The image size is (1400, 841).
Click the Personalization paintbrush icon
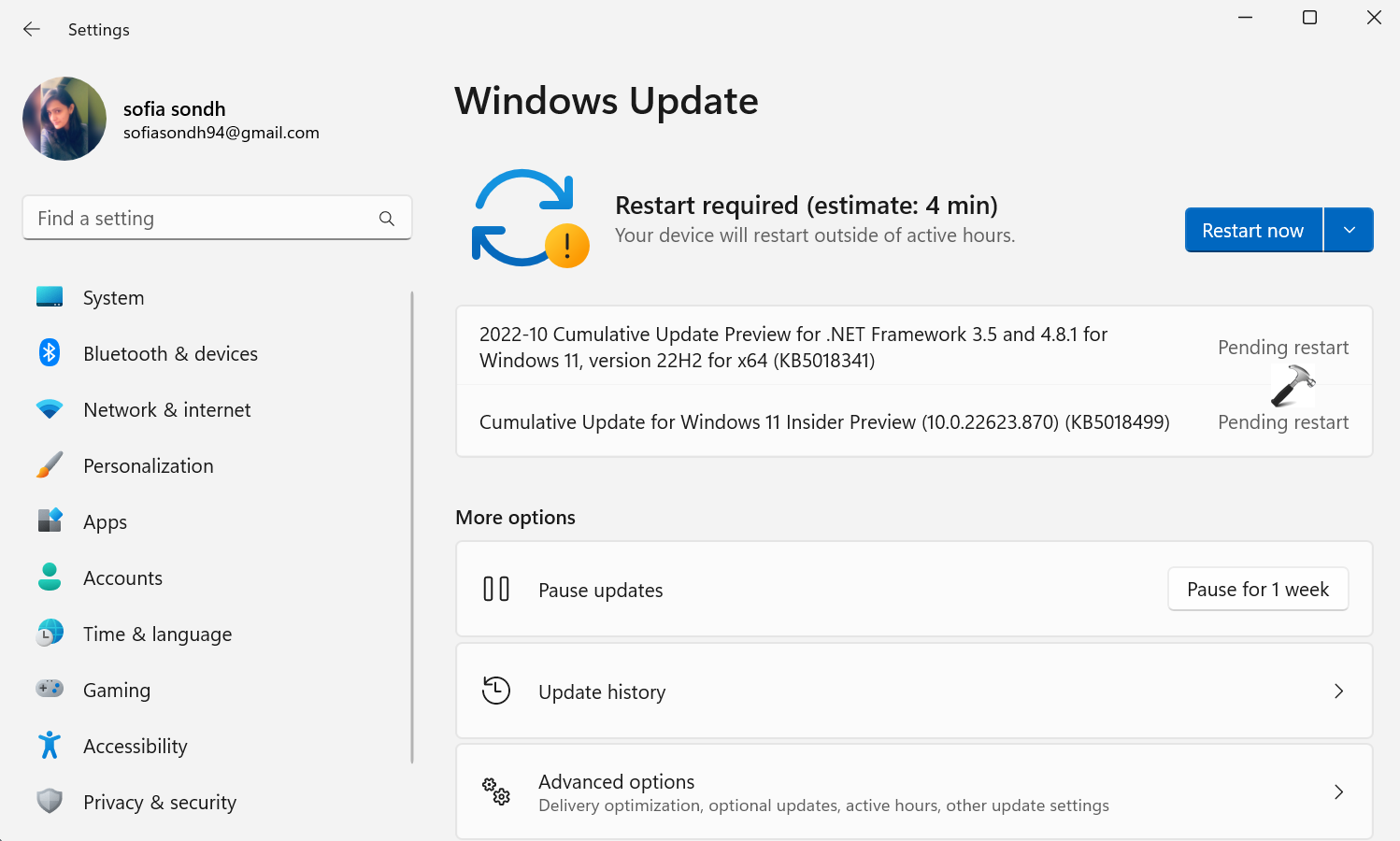(x=50, y=465)
